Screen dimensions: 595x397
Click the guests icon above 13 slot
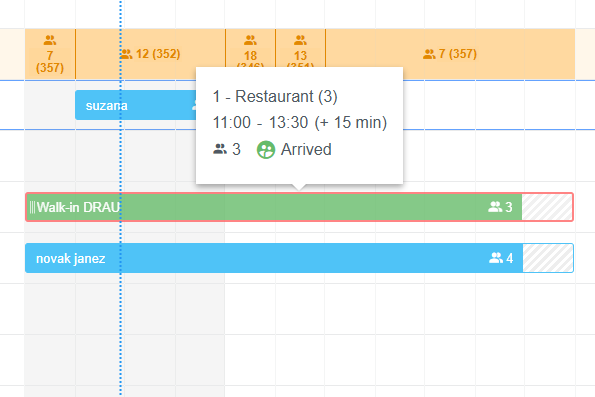coord(301,40)
